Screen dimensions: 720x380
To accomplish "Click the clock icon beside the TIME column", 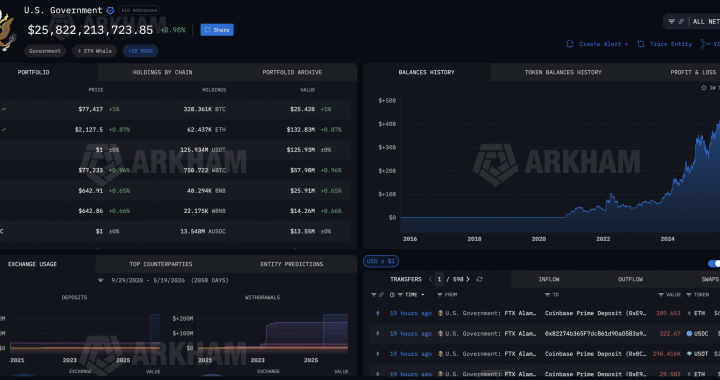I will 392,295.
